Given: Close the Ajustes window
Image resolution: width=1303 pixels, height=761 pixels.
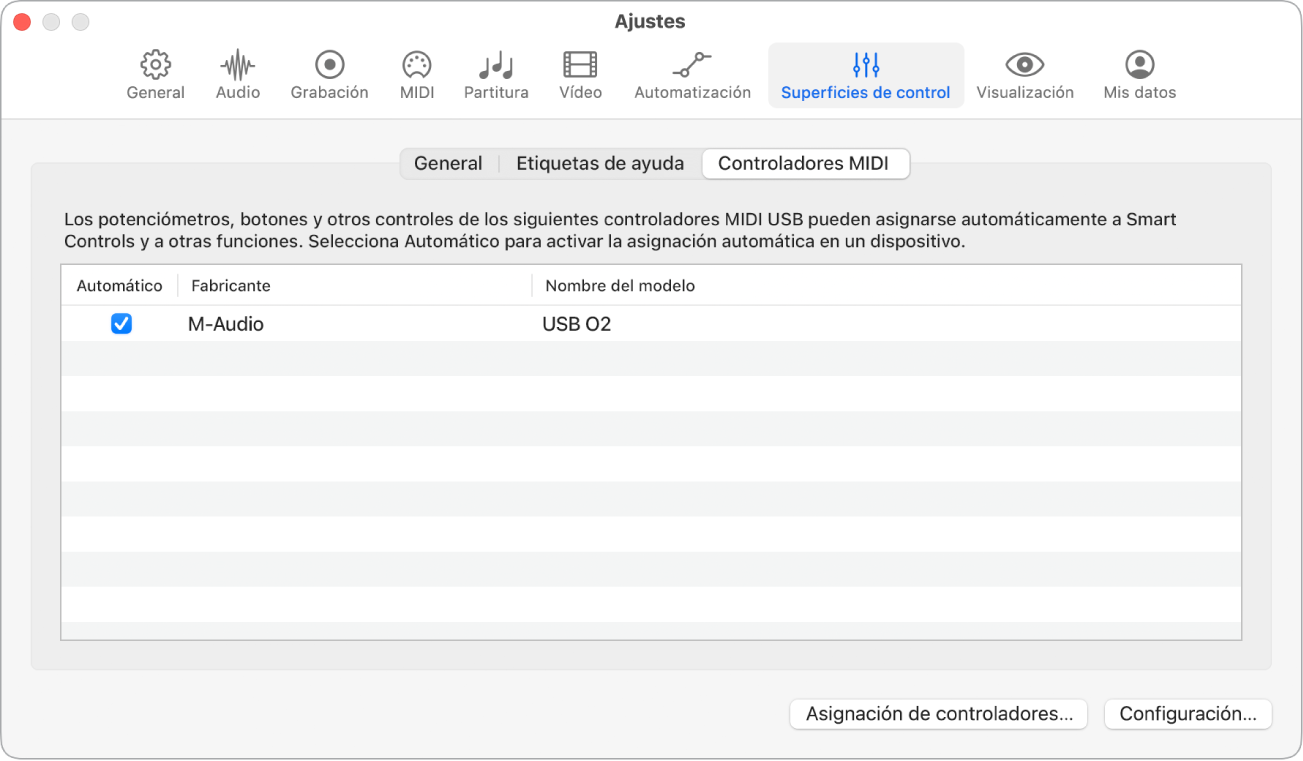Looking at the screenshot, I should (x=21, y=21).
